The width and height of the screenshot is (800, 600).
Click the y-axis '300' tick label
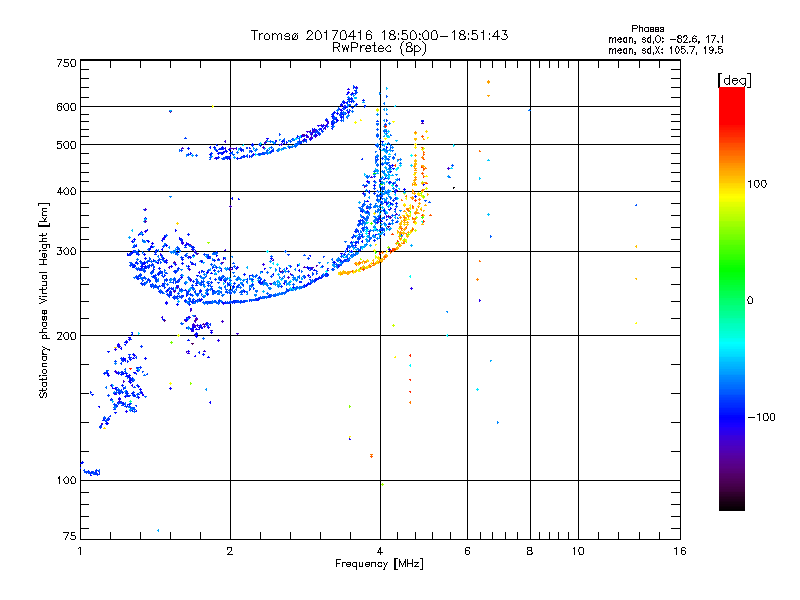[67, 252]
